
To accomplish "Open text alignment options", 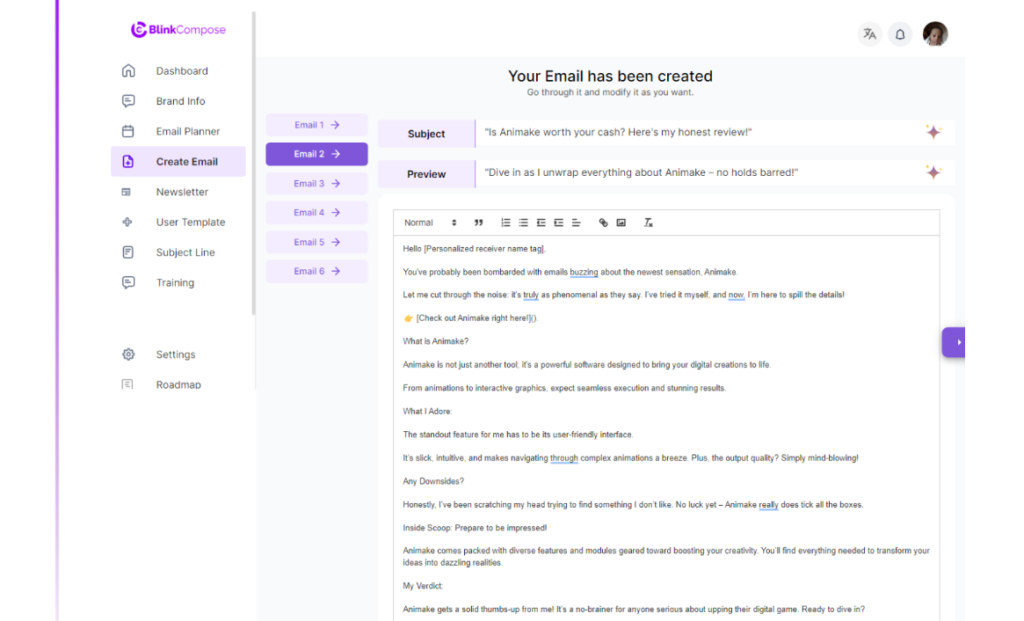I will click(576, 223).
